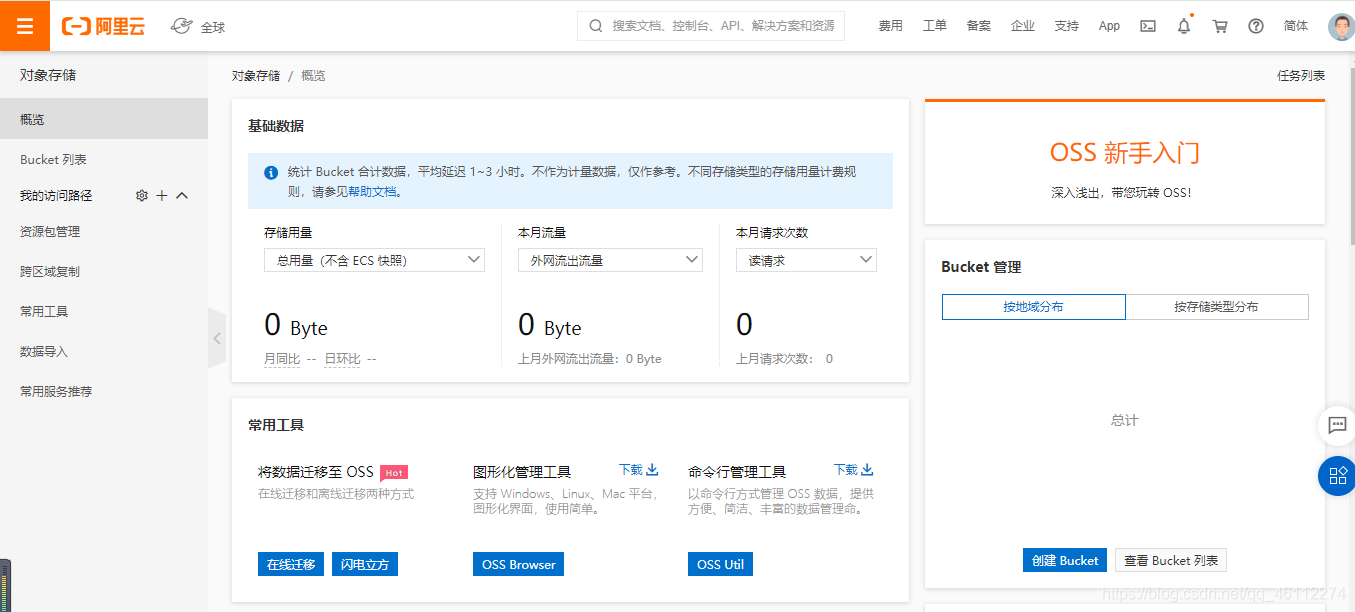
Task: Collapse the left sidebar panel handle
Action: pyautogui.click(x=217, y=338)
